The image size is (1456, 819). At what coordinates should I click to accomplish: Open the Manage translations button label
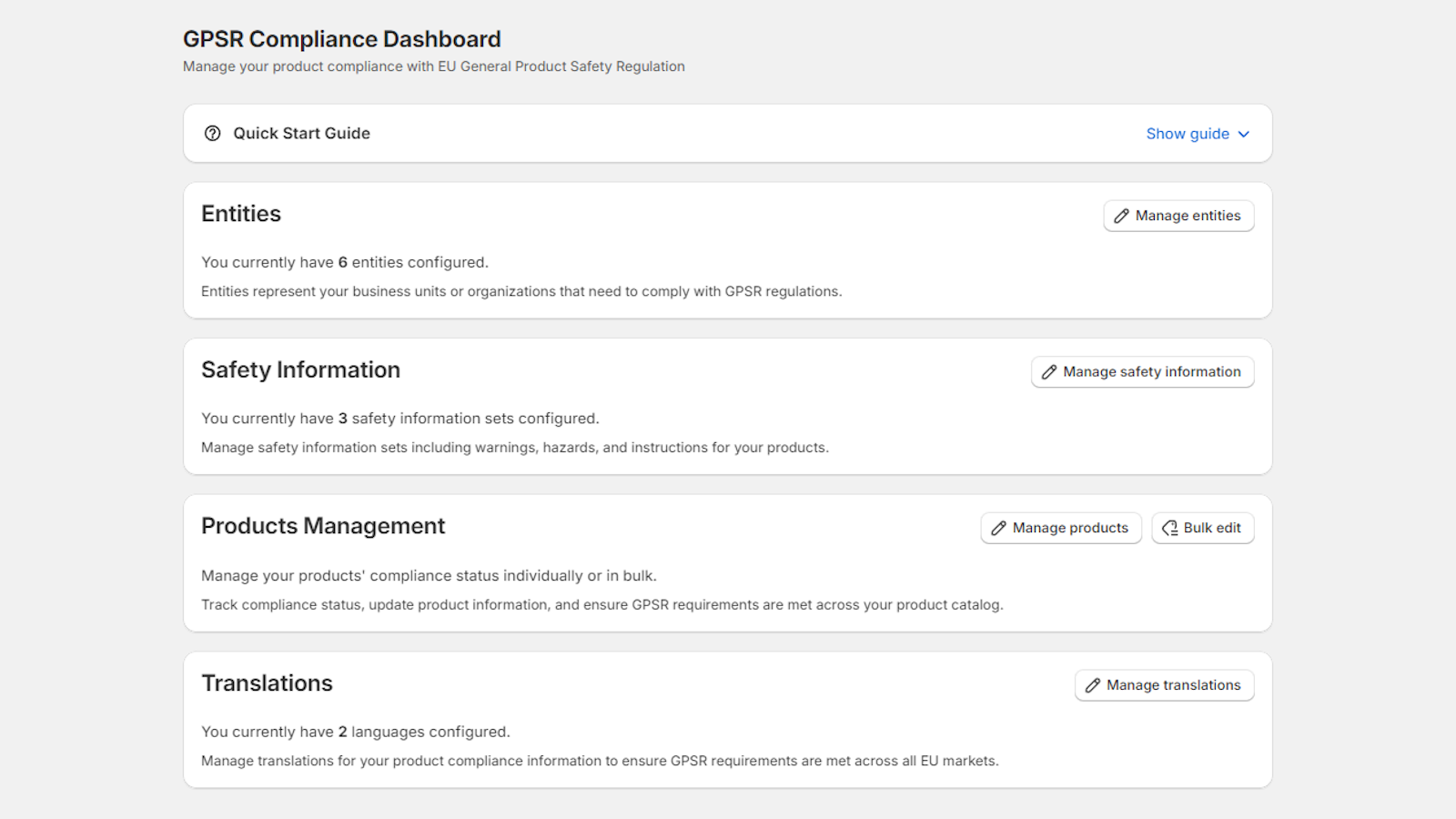tap(1173, 685)
